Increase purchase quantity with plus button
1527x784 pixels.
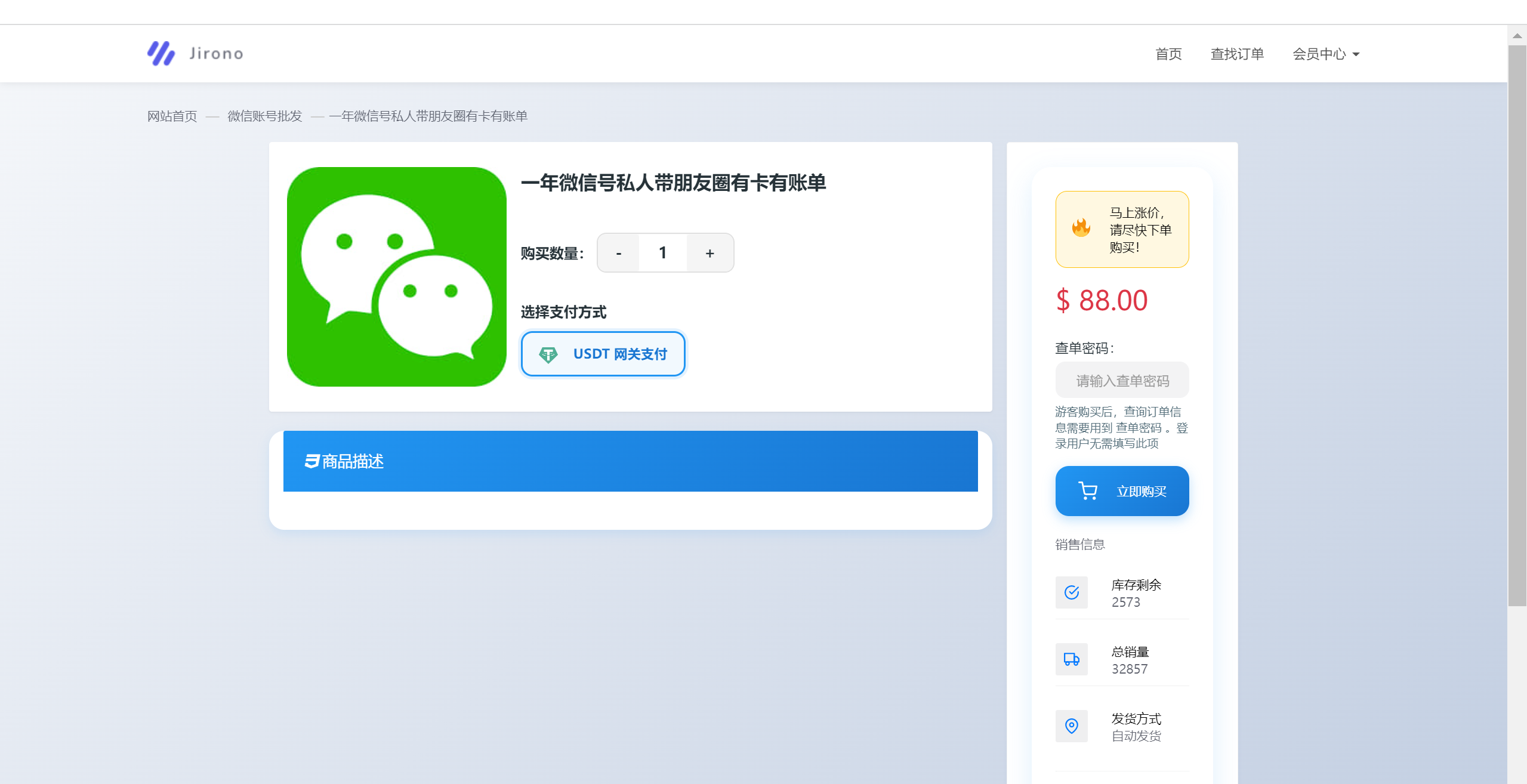point(709,253)
